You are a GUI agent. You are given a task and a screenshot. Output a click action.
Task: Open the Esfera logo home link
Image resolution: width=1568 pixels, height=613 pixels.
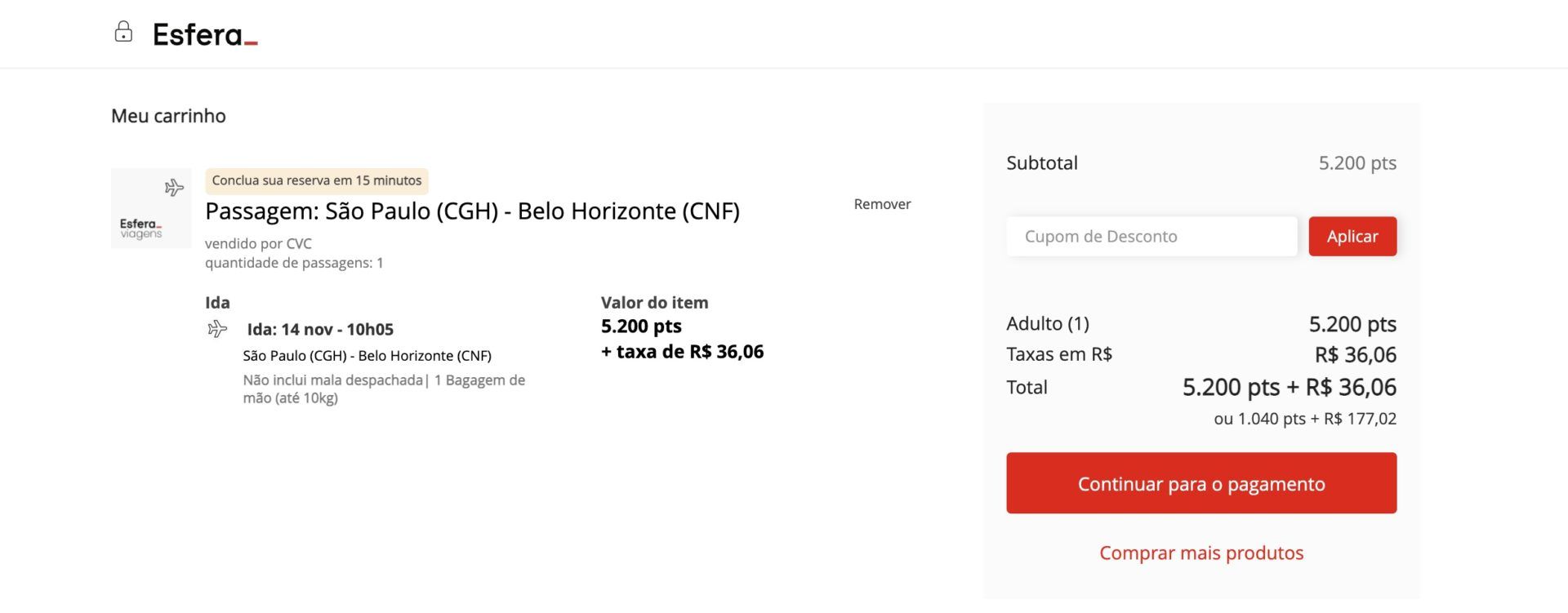(x=205, y=35)
